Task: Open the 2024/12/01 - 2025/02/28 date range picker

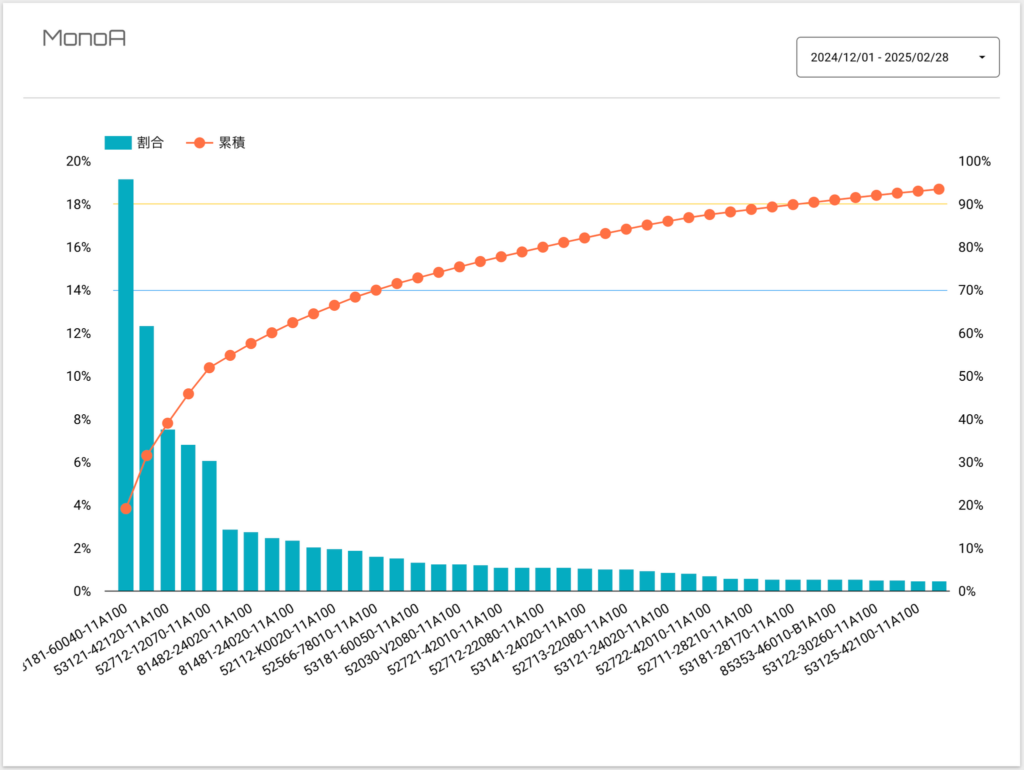Action: [890, 57]
